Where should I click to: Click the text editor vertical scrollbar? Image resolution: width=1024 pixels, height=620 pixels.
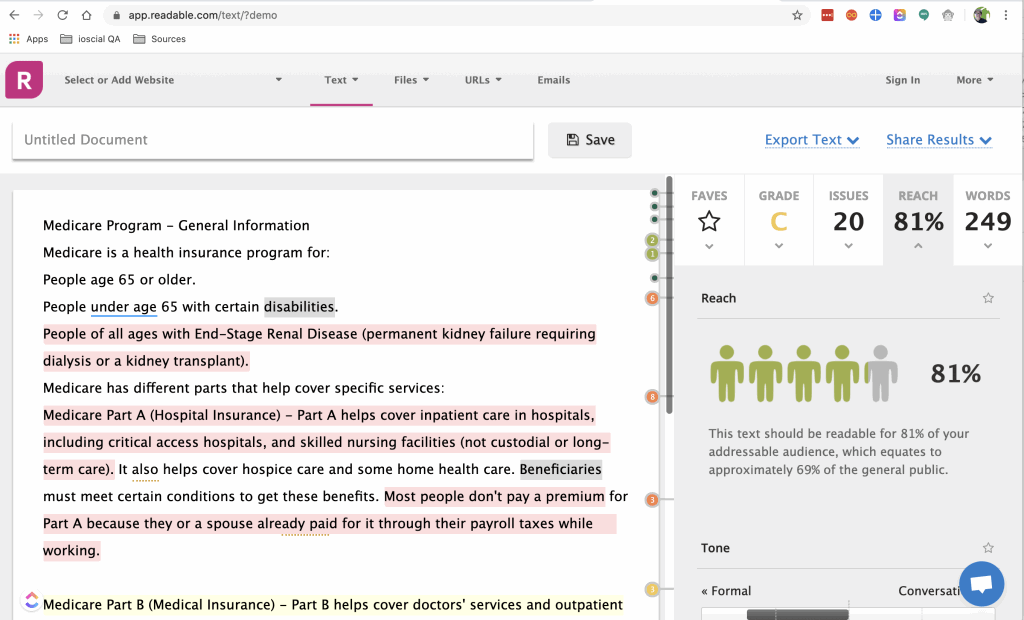pyautogui.click(x=669, y=295)
